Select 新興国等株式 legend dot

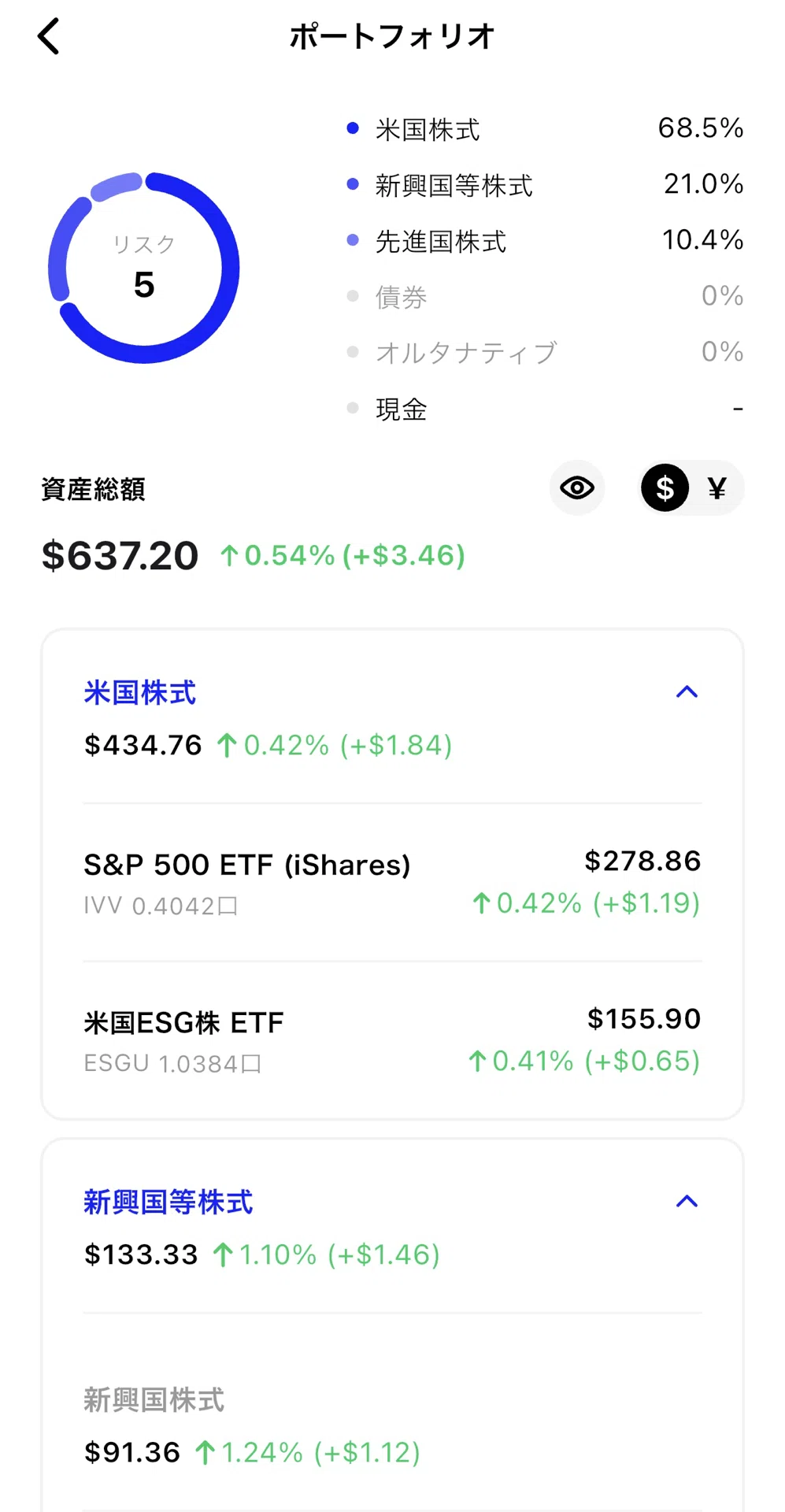click(x=353, y=184)
